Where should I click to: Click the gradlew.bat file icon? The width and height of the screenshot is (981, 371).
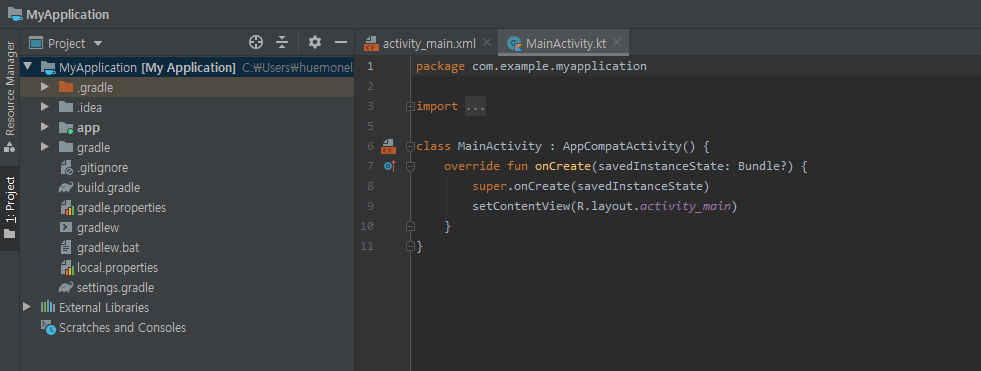coord(66,248)
